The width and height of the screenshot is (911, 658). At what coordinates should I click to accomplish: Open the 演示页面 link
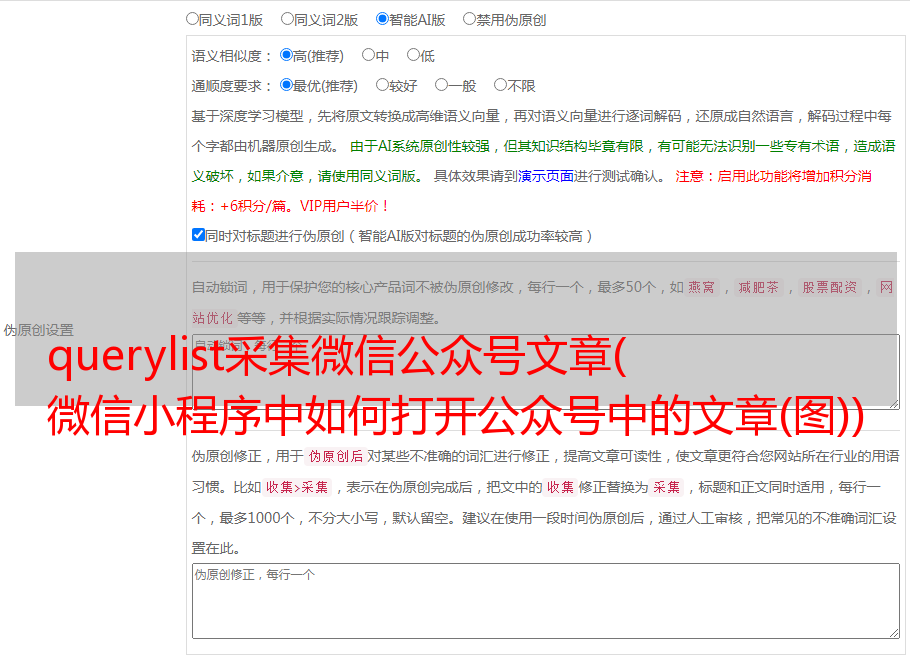tap(546, 176)
